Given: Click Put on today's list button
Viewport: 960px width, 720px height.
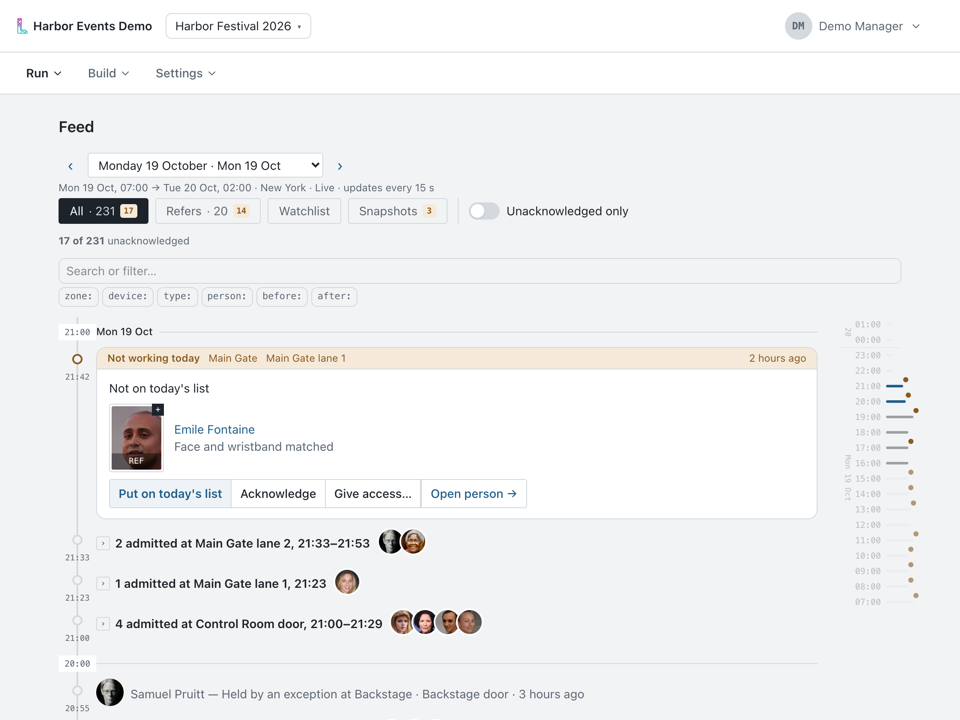Looking at the screenshot, I should click(170, 493).
